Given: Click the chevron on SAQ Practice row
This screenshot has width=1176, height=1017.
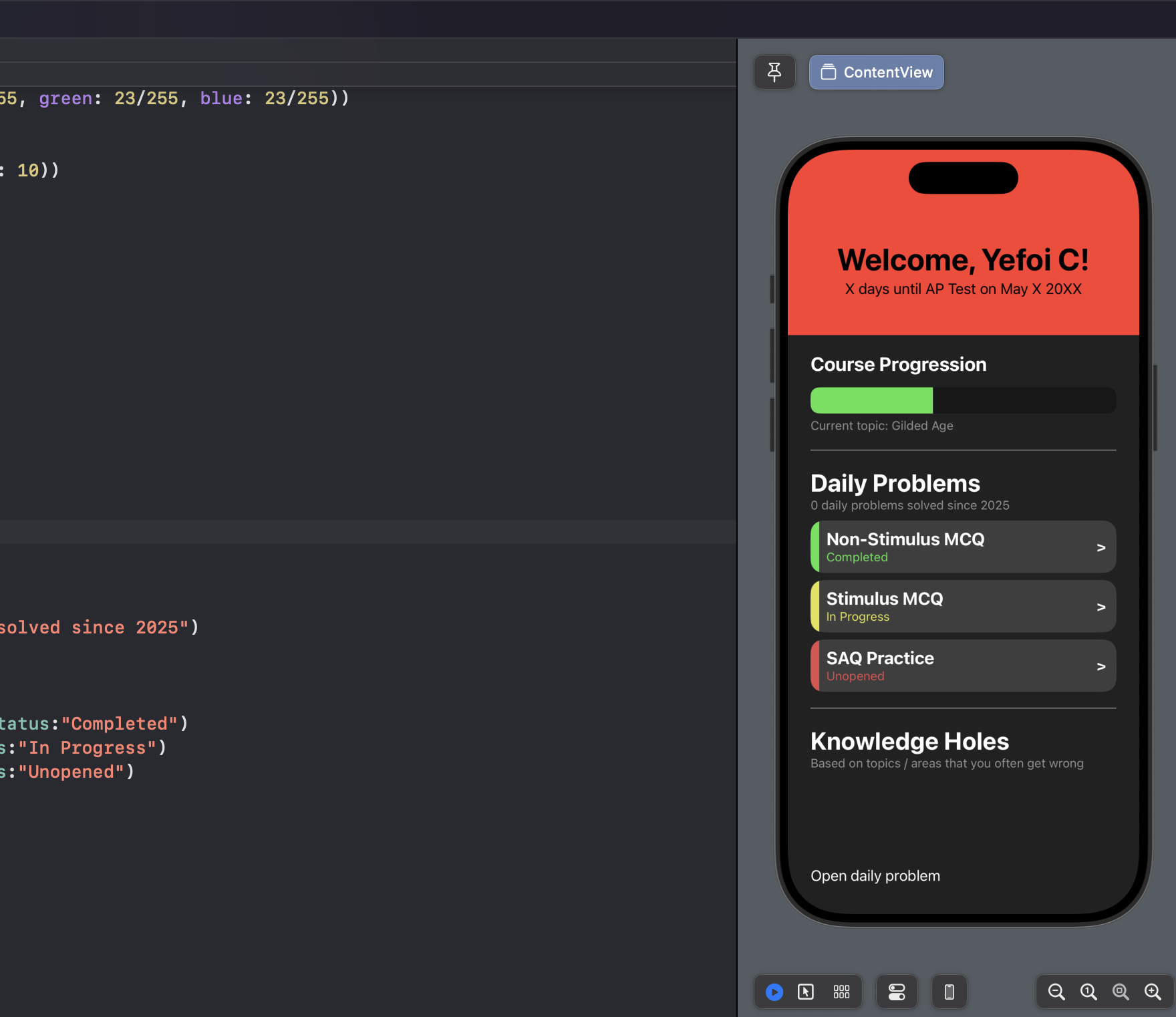Looking at the screenshot, I should [1100, 666].
